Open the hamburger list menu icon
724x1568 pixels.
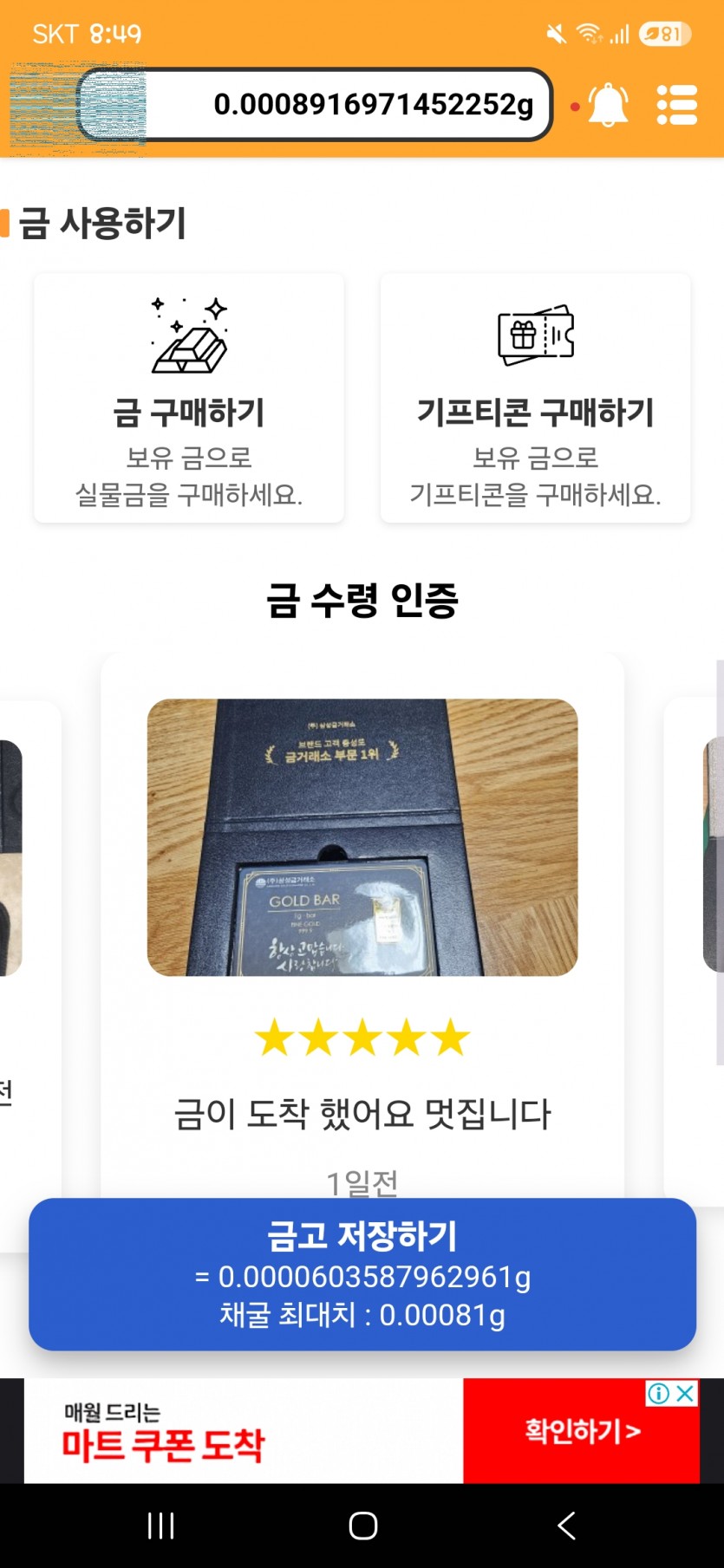(676, 105)
